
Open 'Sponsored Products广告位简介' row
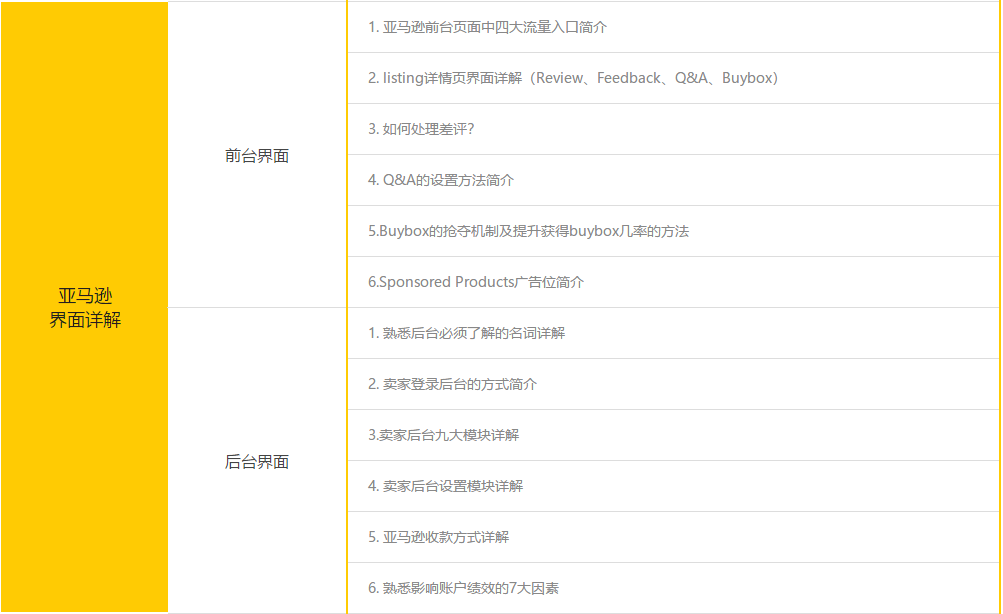pyautogui.click(x=673, y=282)
